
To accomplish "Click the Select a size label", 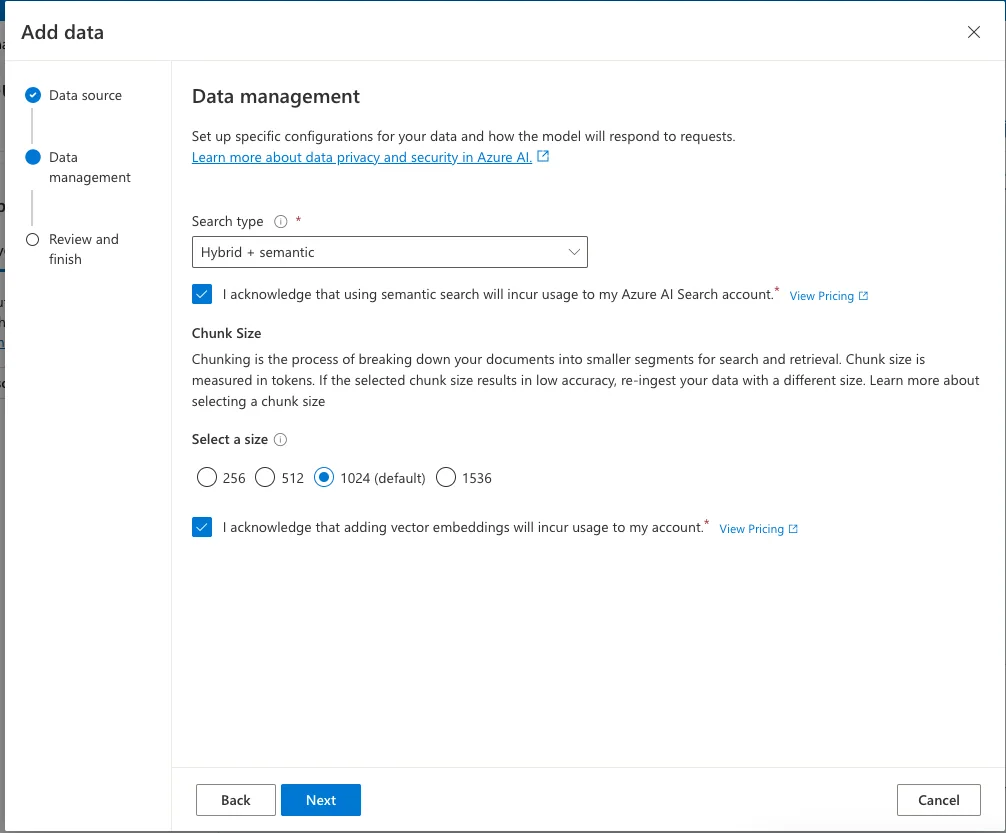I will [x=230, y=440].
